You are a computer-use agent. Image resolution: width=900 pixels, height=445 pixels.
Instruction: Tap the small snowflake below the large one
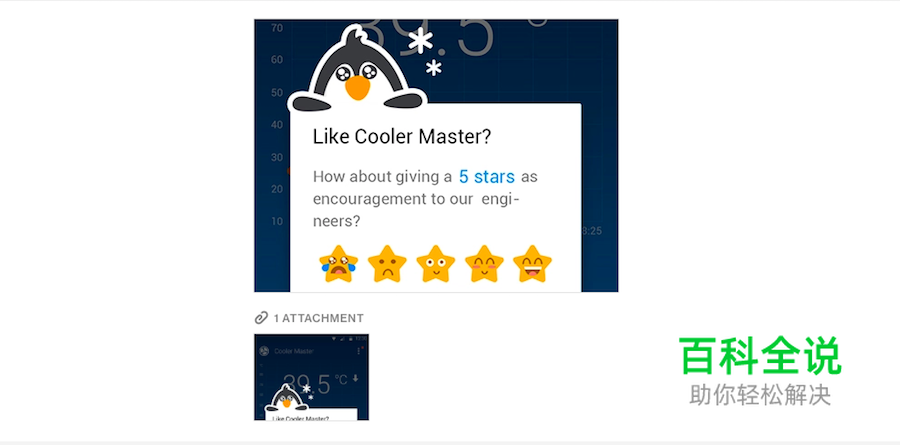434,68
